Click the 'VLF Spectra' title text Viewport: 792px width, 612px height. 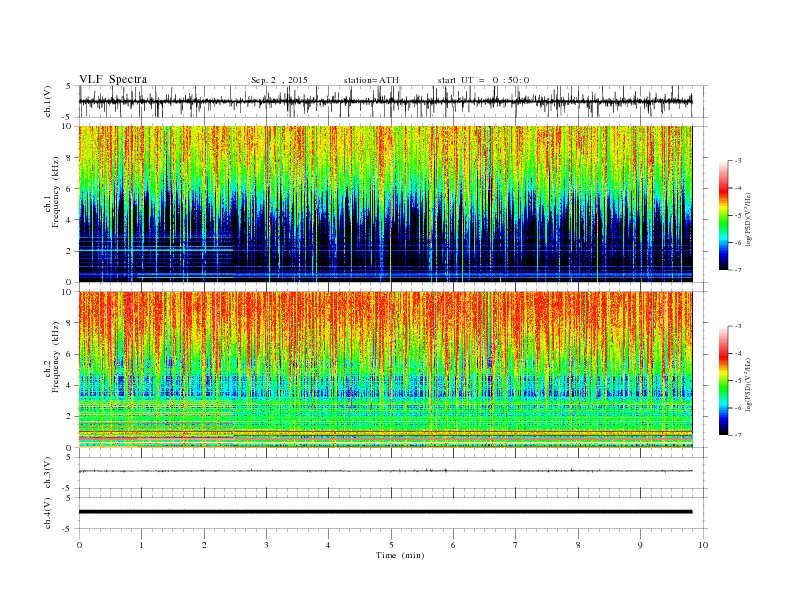click(x=113, y=79)
